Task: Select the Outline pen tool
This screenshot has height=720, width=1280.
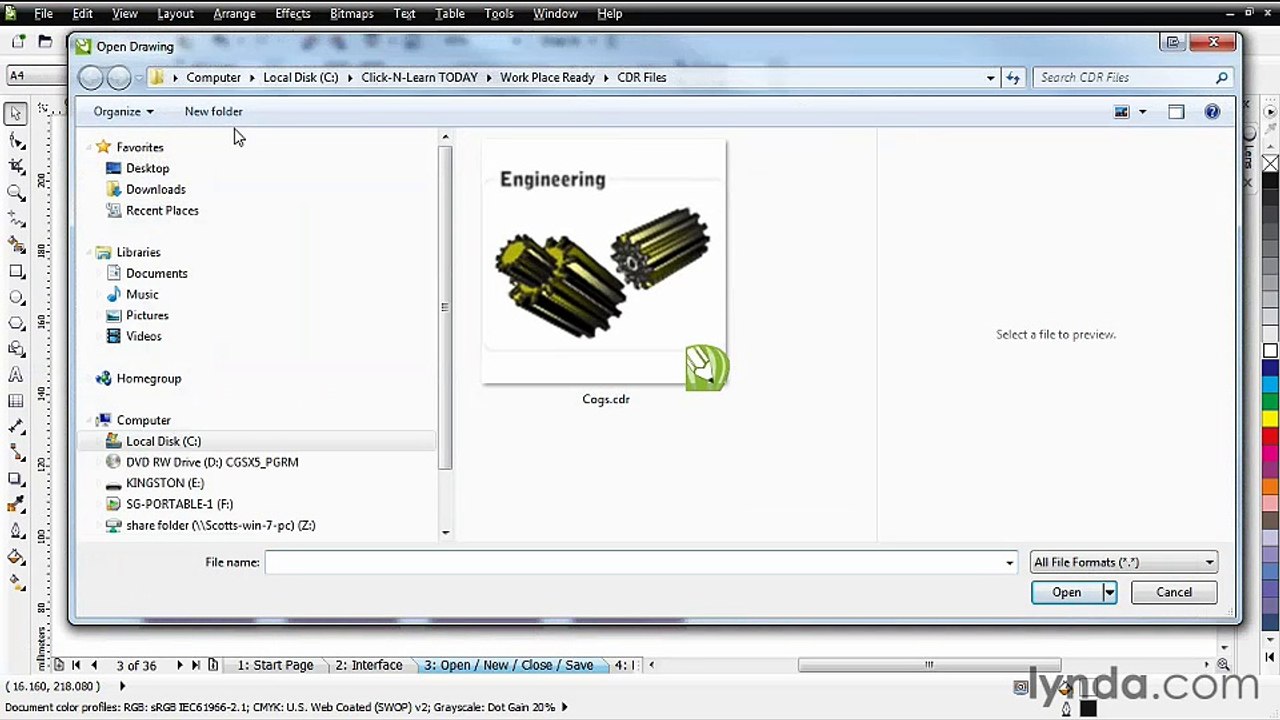Action: [16, 531]
